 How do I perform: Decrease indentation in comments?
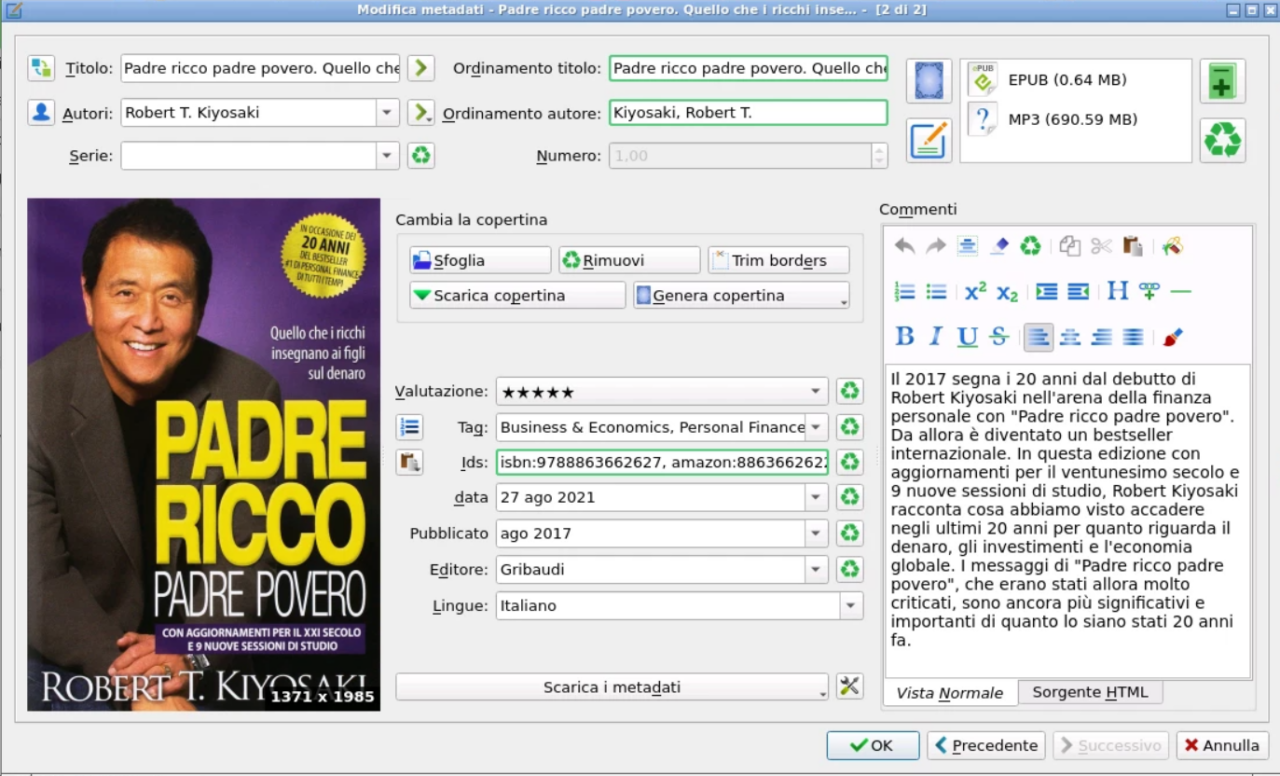tap(1078, 292)
